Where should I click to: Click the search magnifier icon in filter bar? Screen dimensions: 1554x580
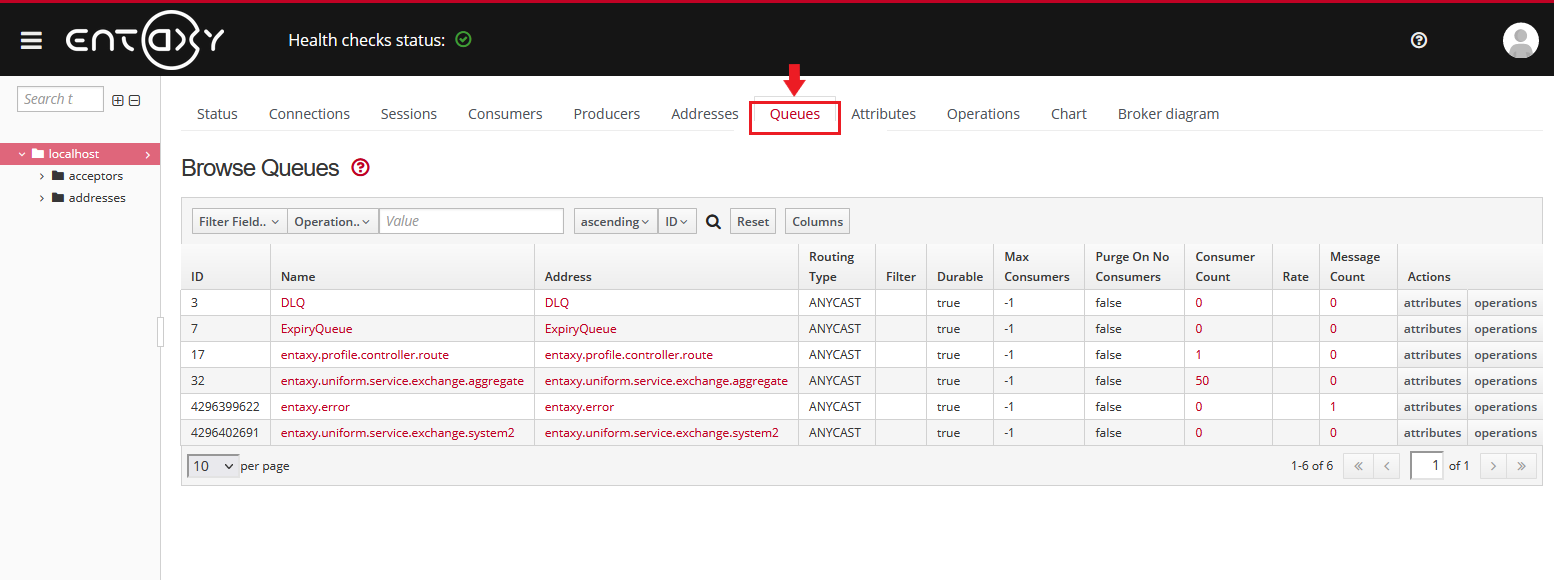(713, 222)
